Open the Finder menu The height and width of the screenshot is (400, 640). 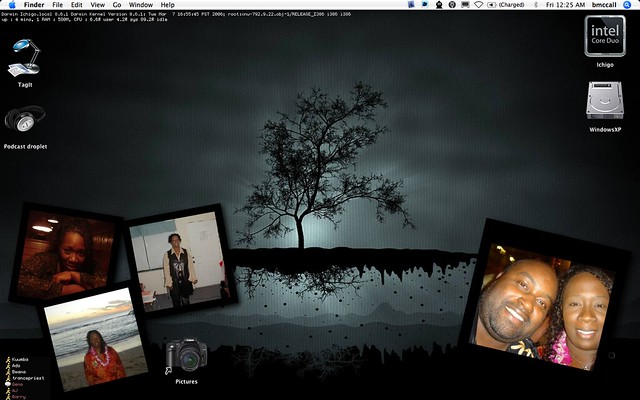[34, 5]
